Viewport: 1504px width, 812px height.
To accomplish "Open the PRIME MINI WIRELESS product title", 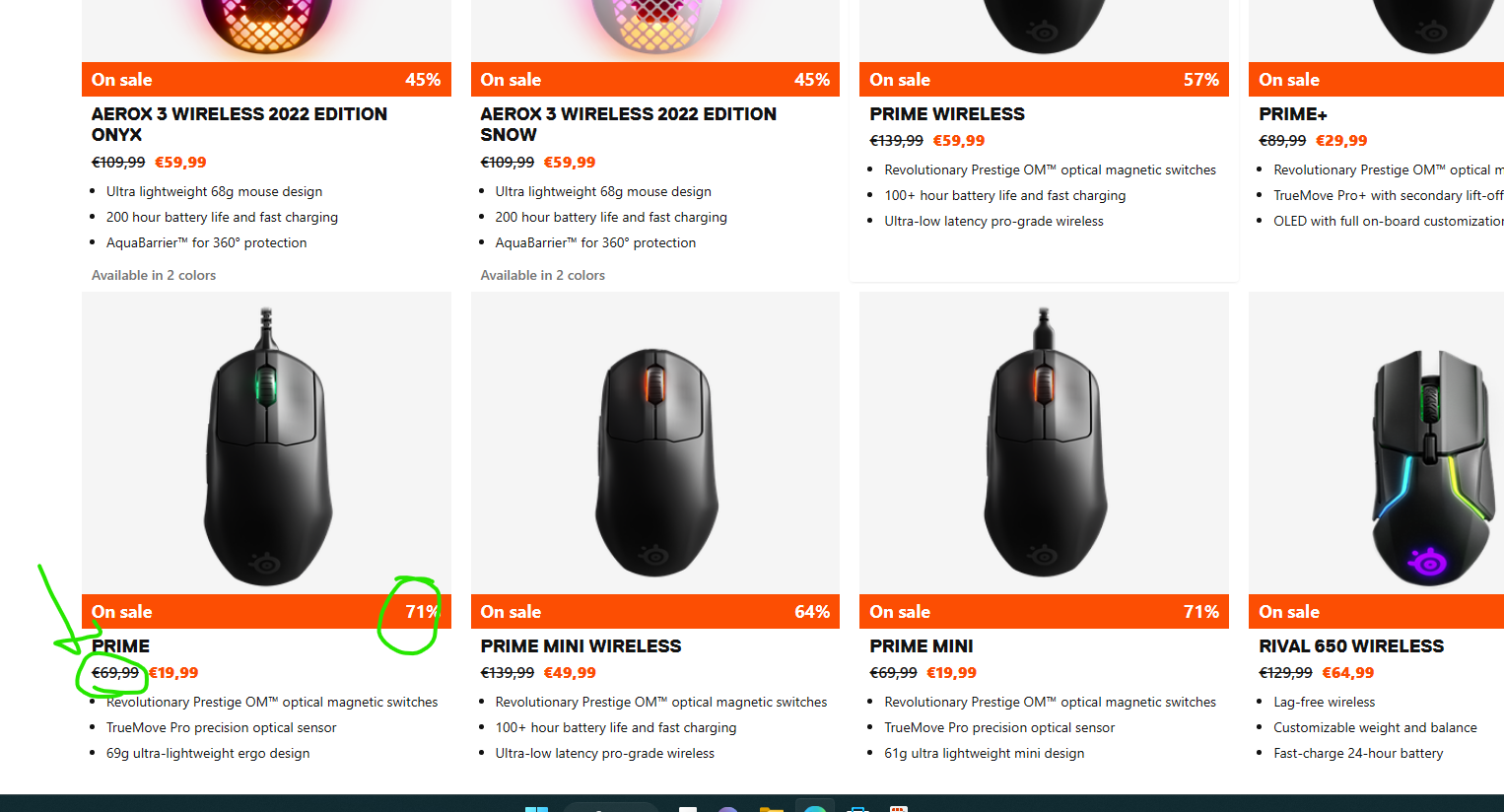I will point(581,646).
